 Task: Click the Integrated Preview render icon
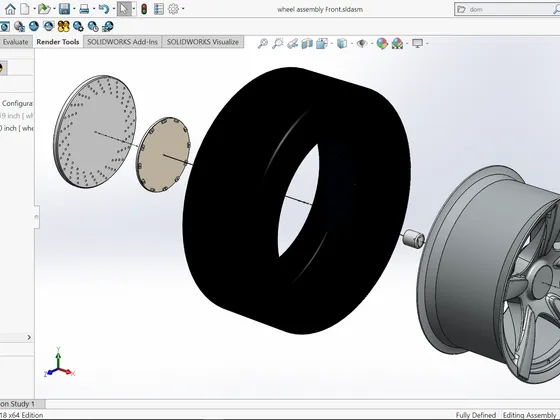pyautogui.click(x=4, y=26)
